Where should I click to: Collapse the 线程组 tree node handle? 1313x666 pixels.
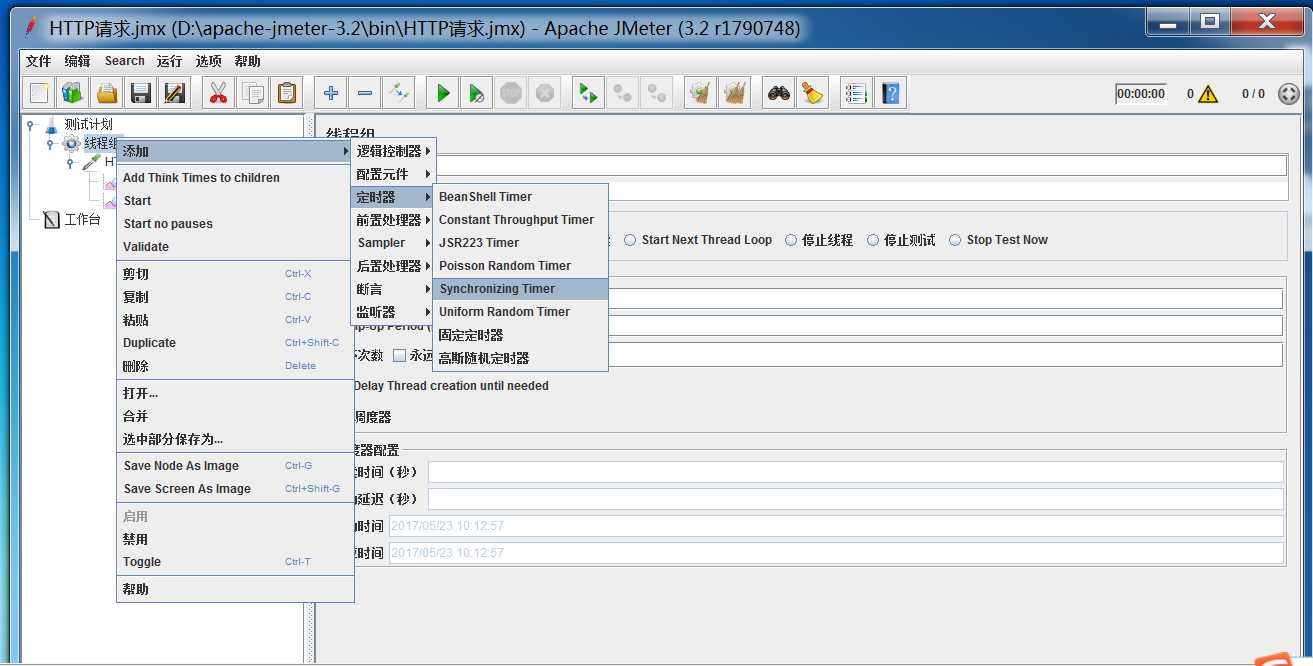point(50,144)
